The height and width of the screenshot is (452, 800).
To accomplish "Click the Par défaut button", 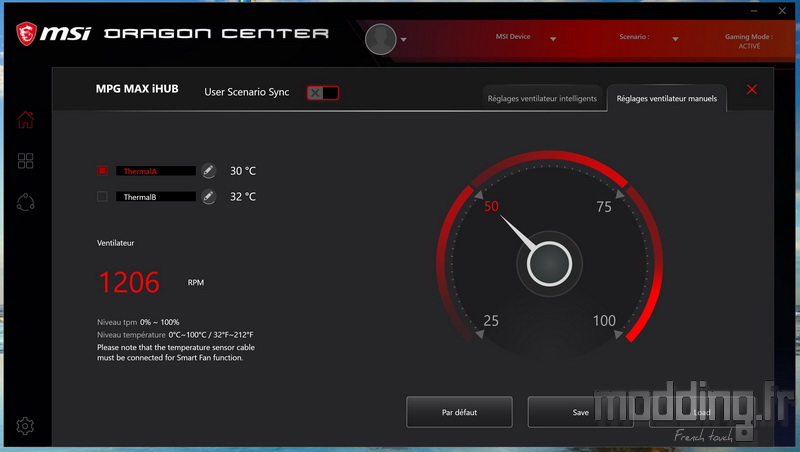I will [x=459, y=412].
